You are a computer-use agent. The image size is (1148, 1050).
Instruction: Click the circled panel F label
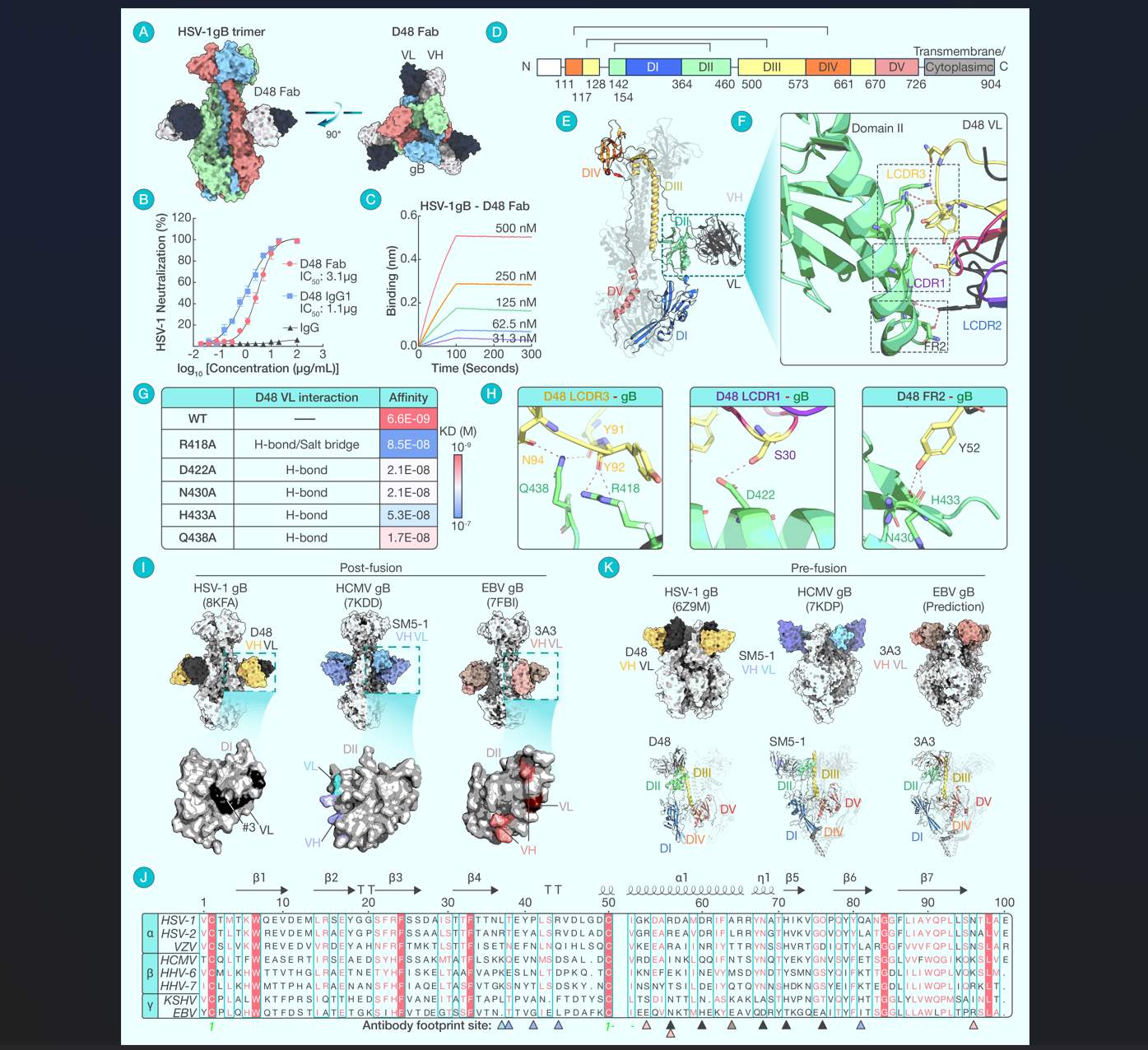click(x=741, y=122)
